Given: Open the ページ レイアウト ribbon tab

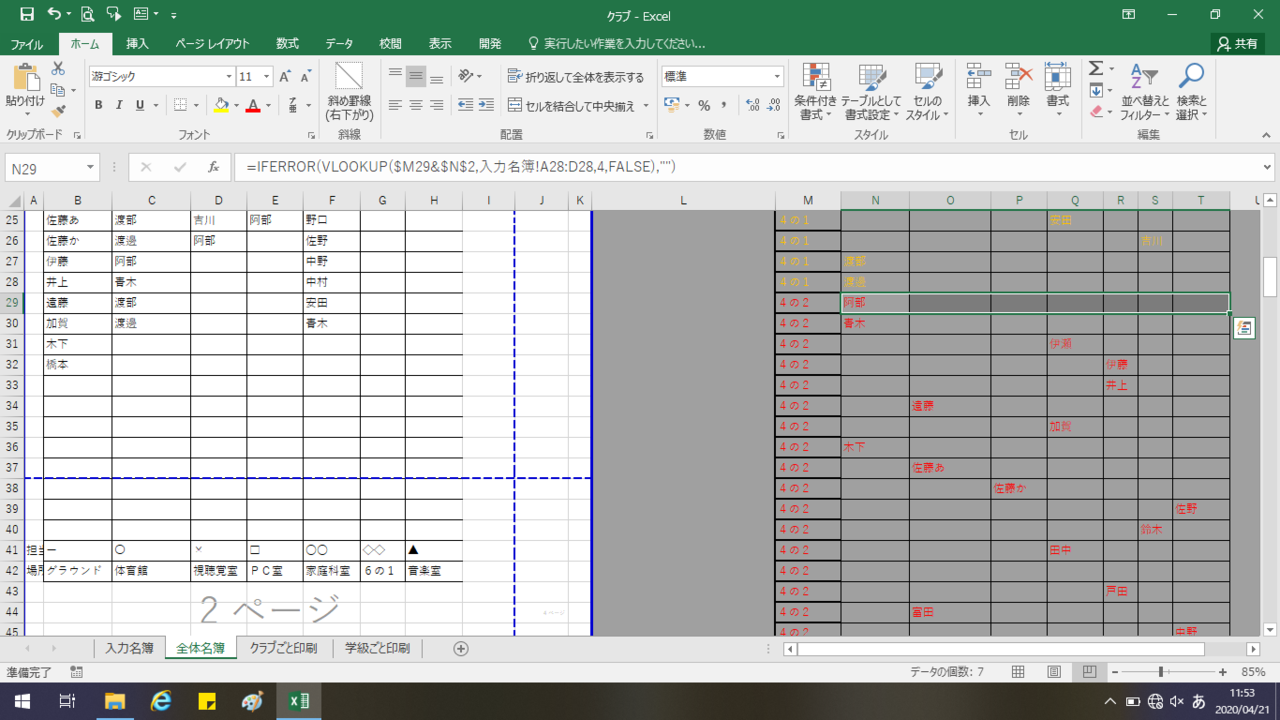Looking at the screenshot, I should (213, 44).
